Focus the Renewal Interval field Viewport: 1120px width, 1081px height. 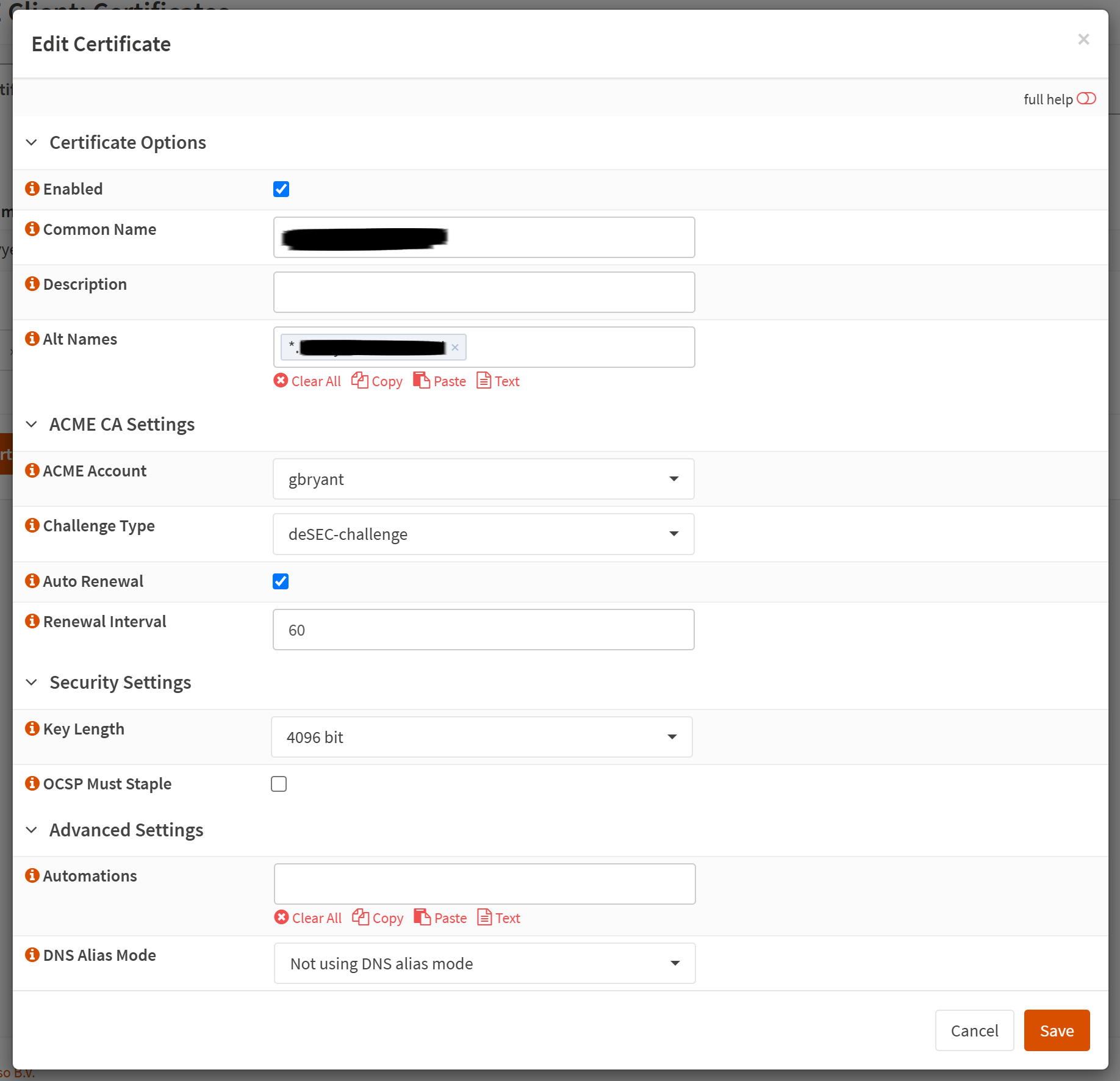(x=483, y=630)
